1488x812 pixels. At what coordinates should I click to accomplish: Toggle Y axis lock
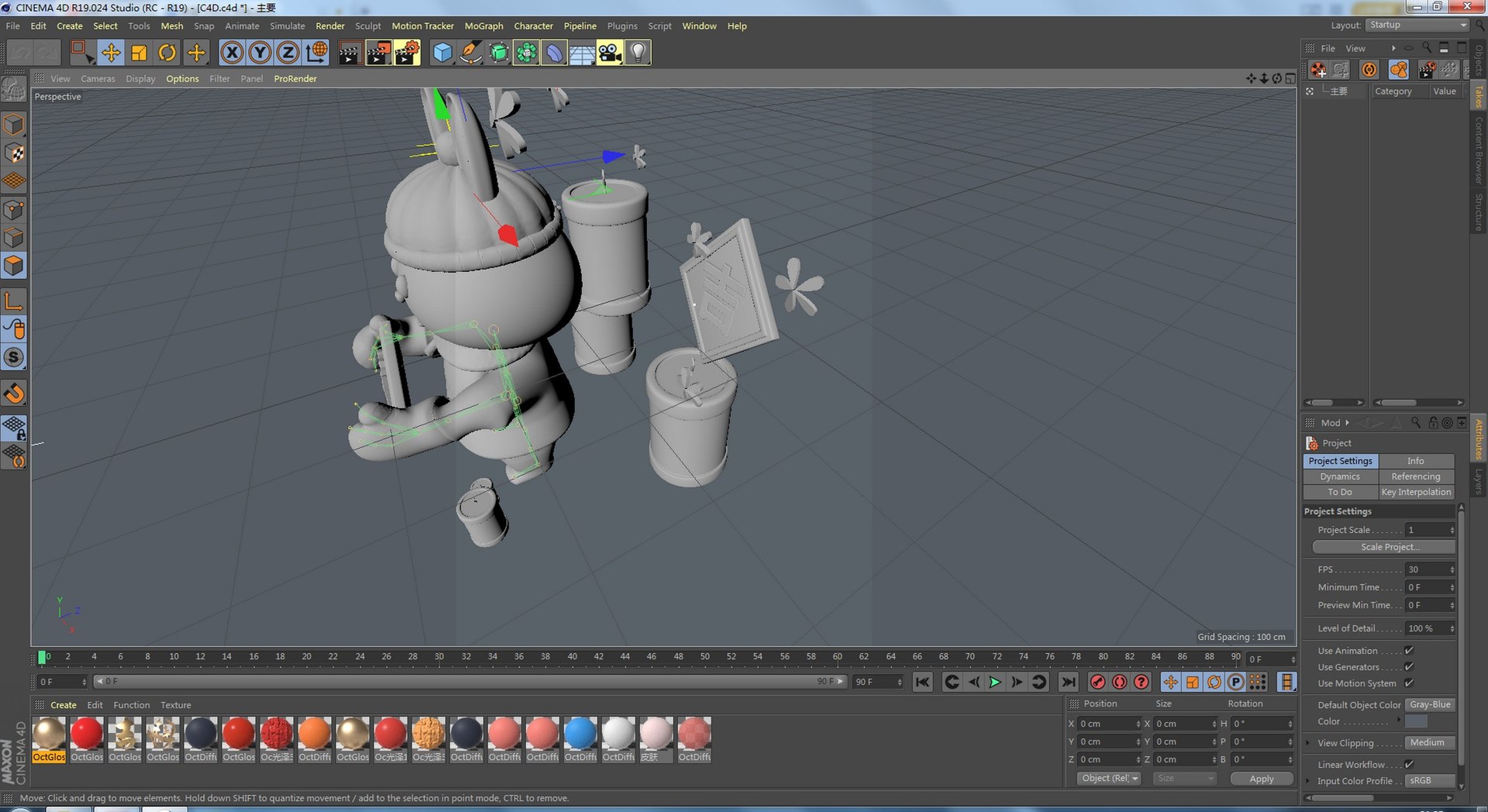pos(260,53)
